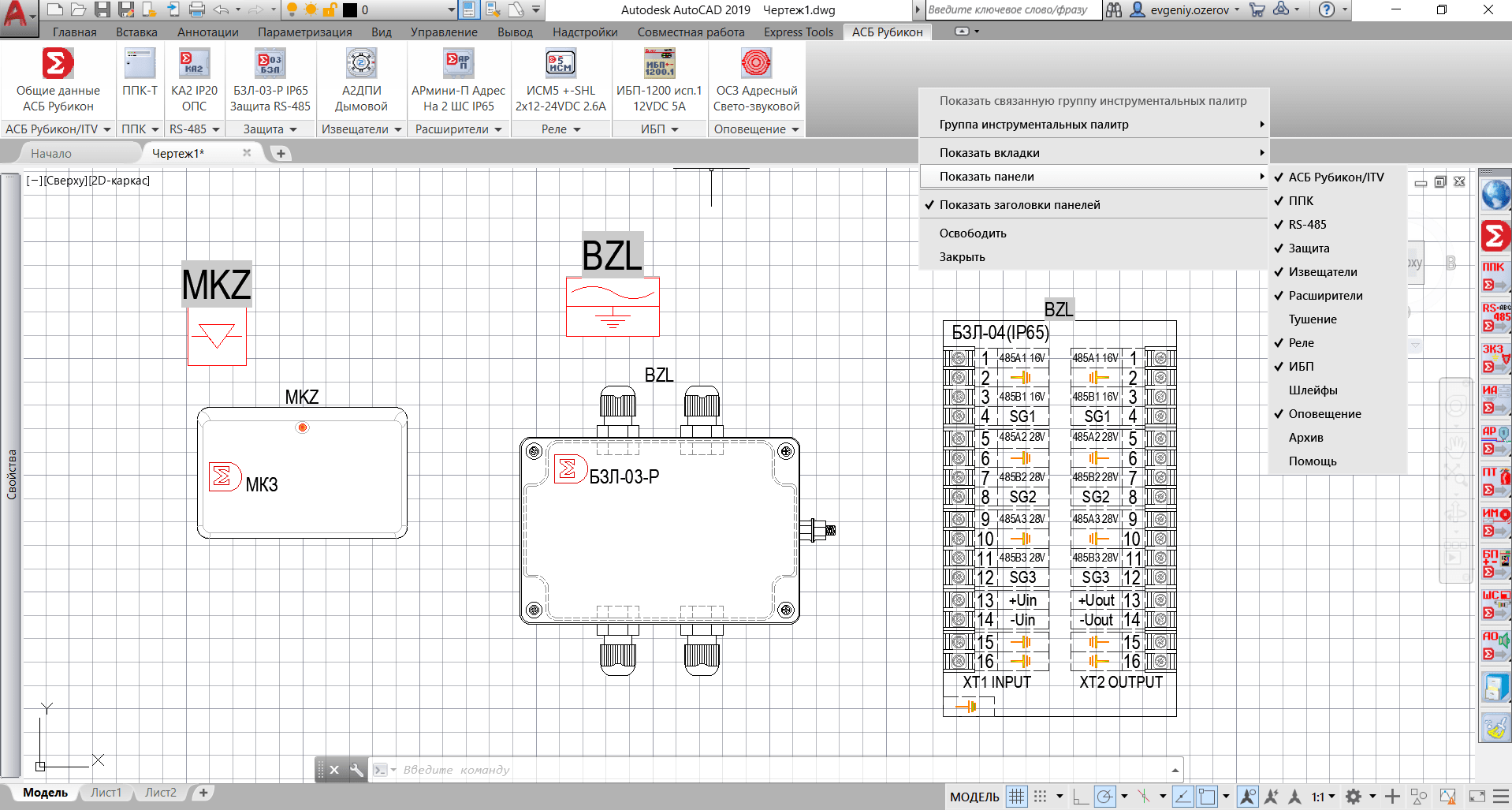Select ИСМ5 relay module icon
Viewport: 1512px width, 810px height.
click(560, 80)
